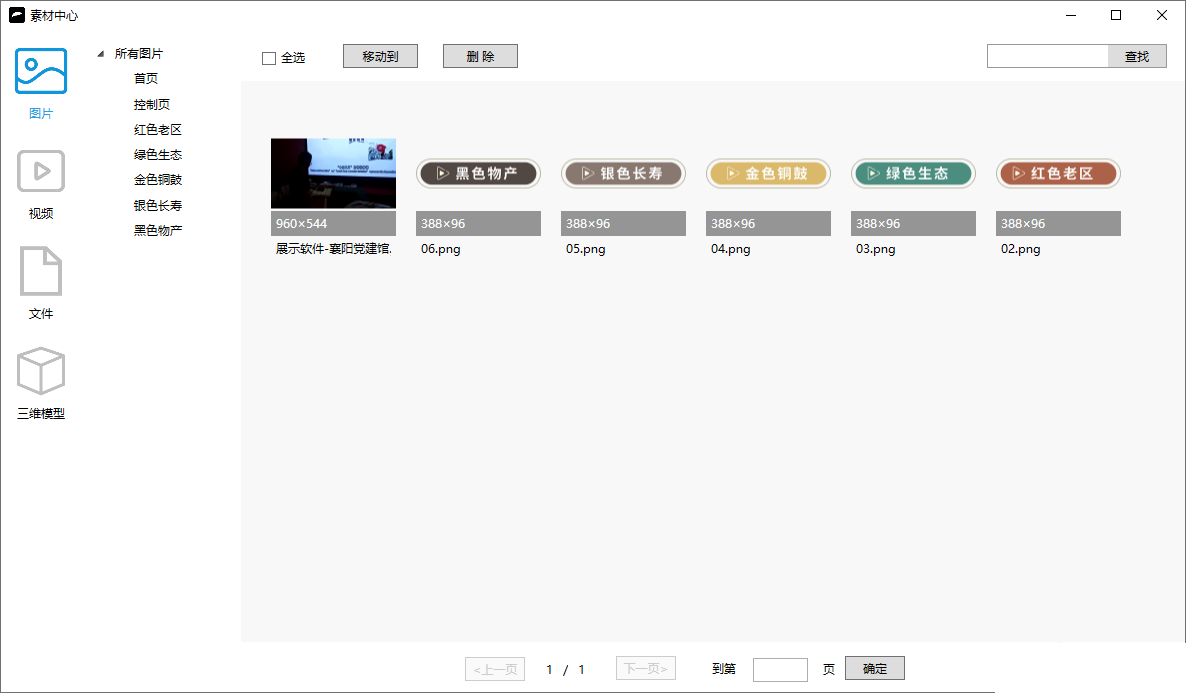The image size is (1186, 693).
Task: Click the search input field
Action: coord(1047,56)
